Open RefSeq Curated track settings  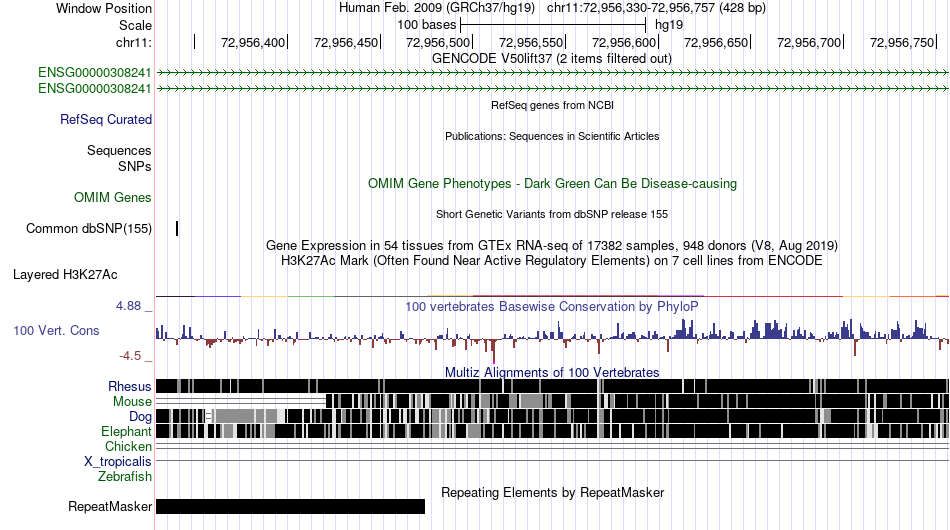tap(106, 119)
